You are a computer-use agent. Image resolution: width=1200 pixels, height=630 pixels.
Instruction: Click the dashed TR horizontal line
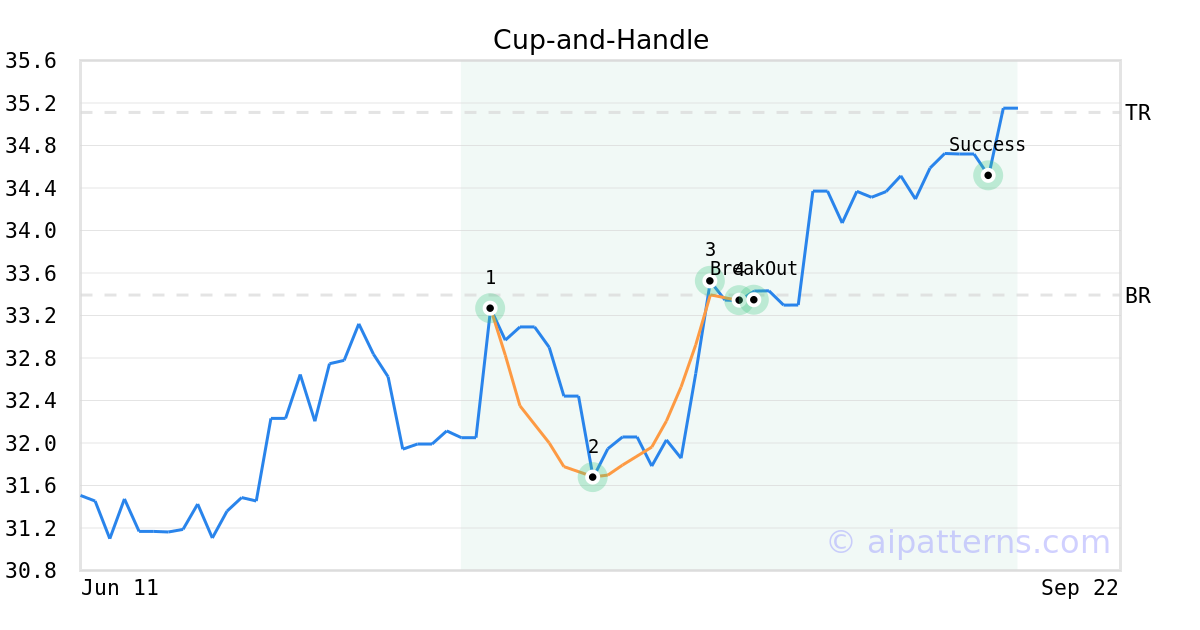[600, 112]
